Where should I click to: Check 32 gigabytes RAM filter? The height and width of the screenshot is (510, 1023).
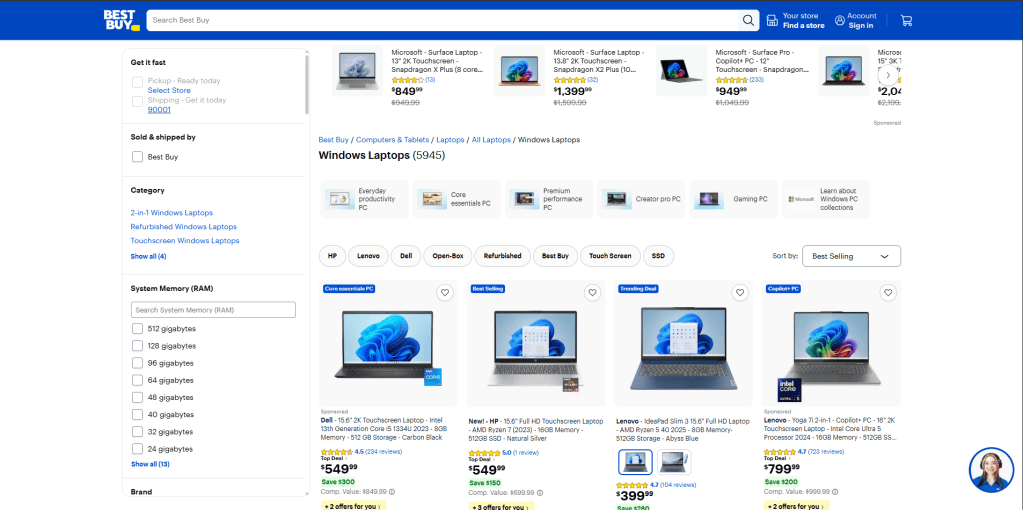pos(137,432)
